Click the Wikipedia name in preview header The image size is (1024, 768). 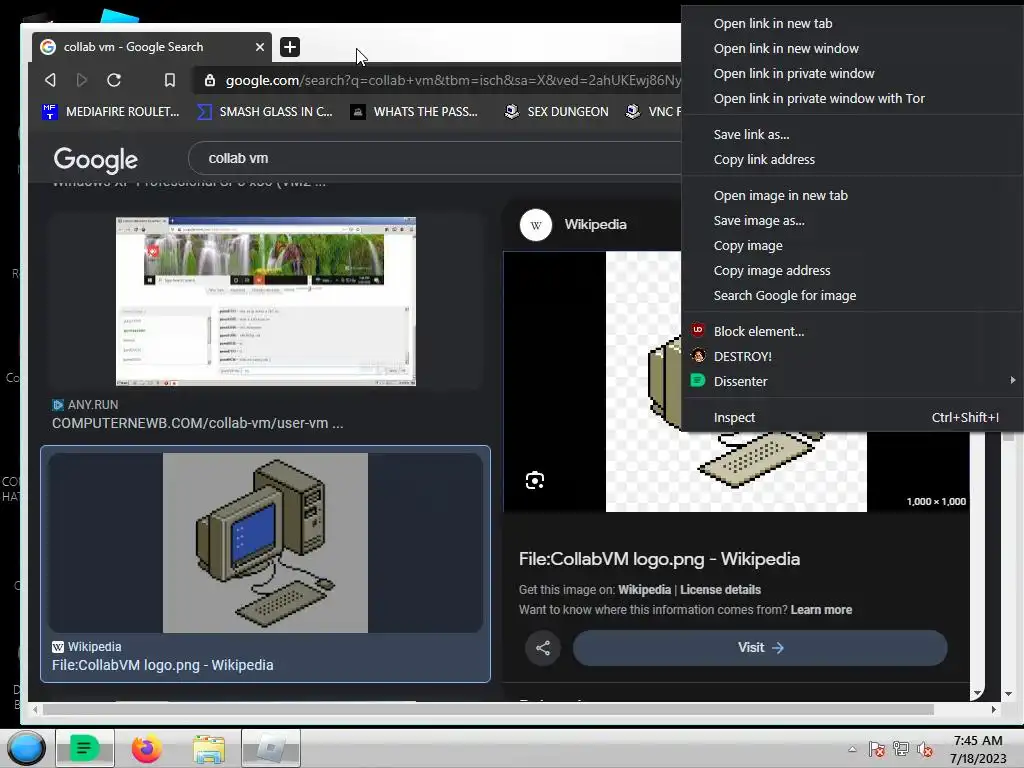click(596, 225)
